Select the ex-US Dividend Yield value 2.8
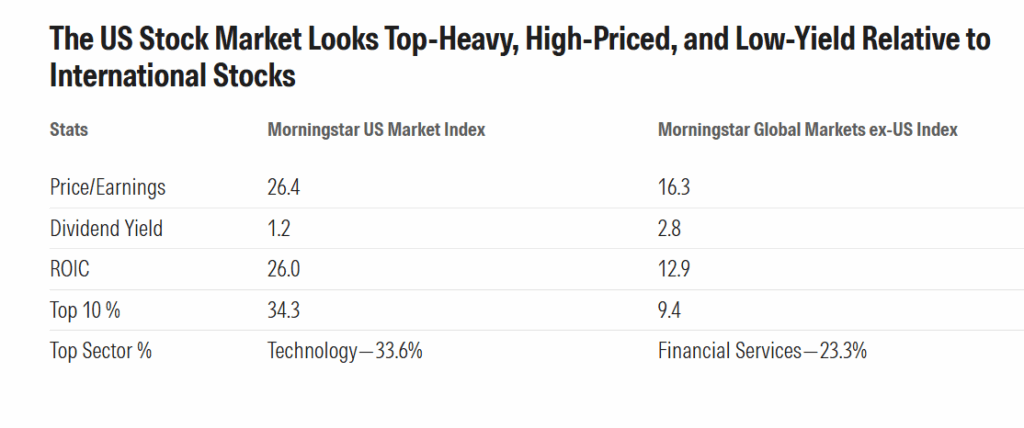The height and width of the screenshot is (428, 1024). coord(669,228)
